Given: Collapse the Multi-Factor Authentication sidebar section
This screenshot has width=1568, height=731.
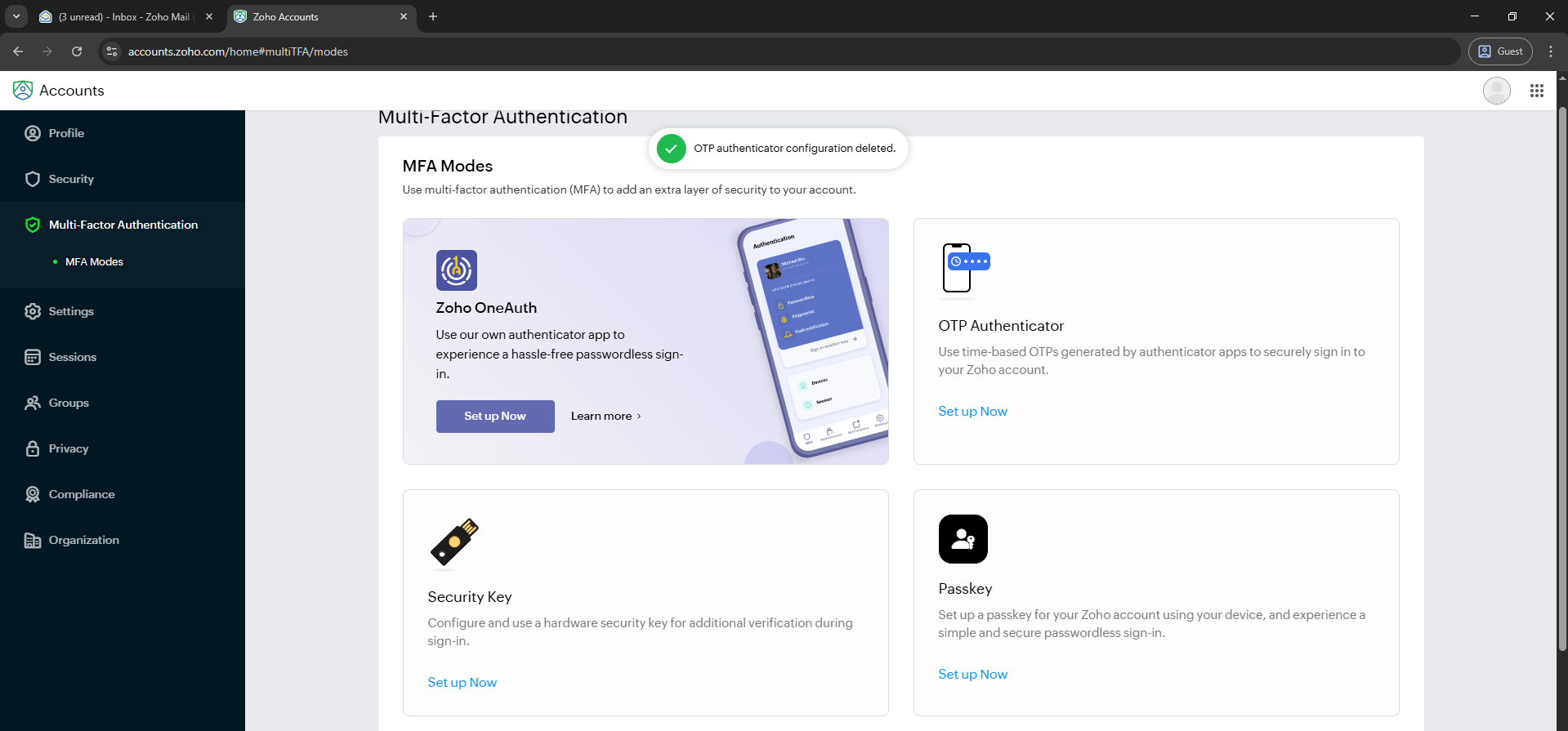Looking at the screenshot, I should tap(123, 225).
